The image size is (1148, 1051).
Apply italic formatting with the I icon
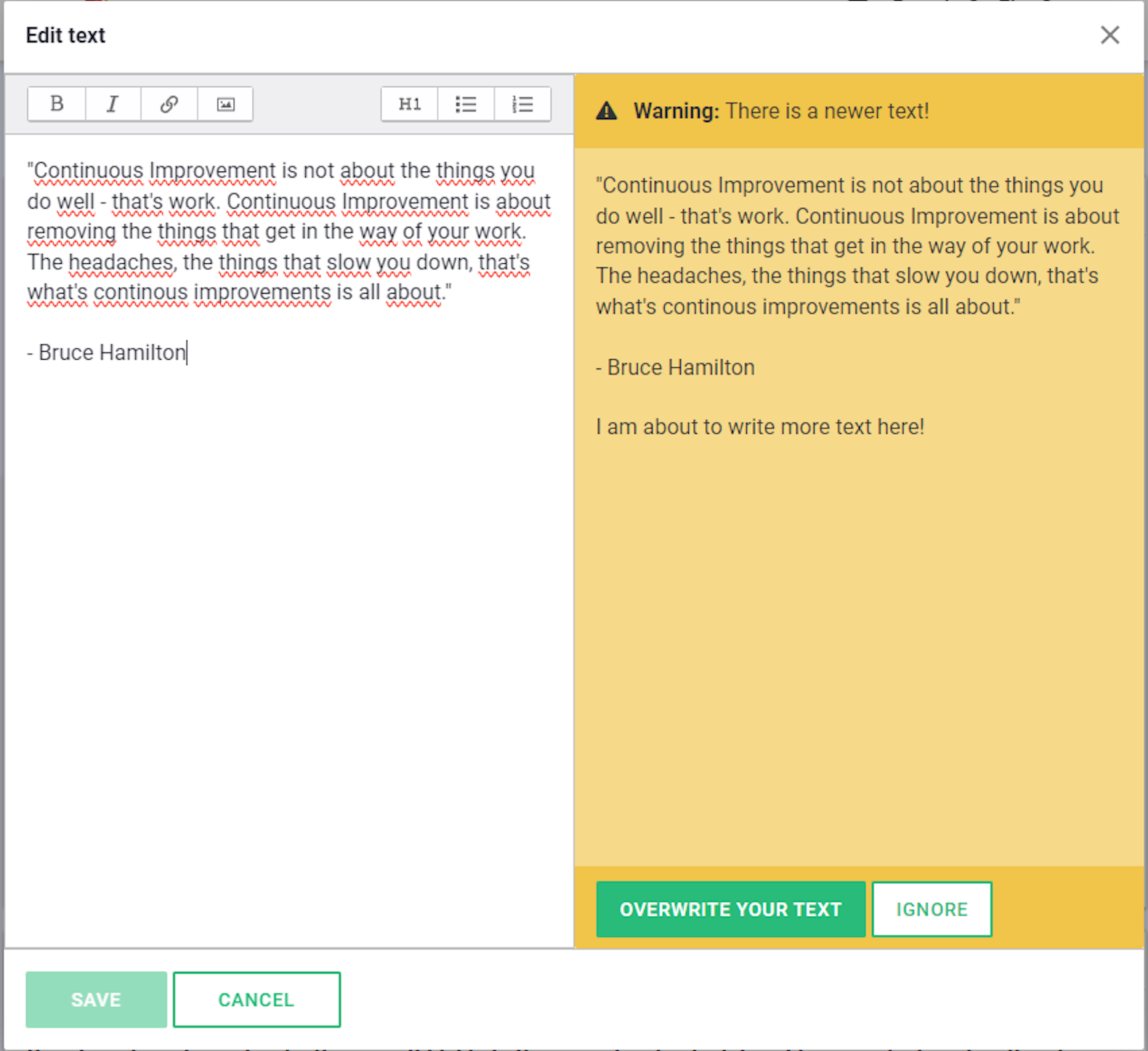[113, 104]
